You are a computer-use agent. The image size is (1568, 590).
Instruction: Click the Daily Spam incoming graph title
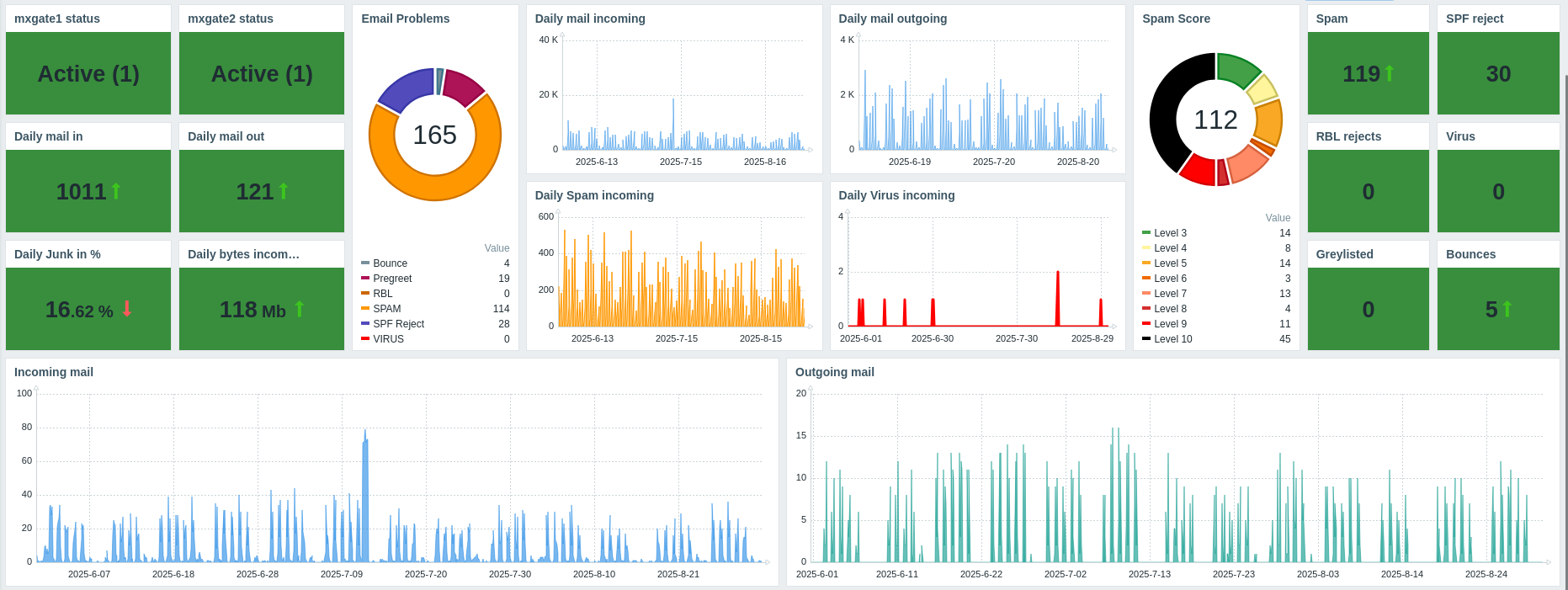pyautogui.click(x=594, y=195)
